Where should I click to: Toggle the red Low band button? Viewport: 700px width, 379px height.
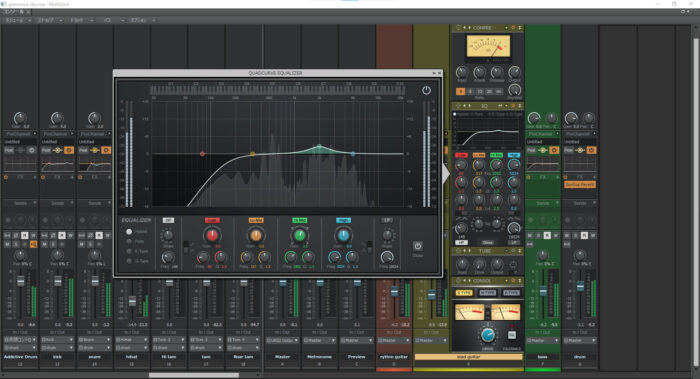212,220
